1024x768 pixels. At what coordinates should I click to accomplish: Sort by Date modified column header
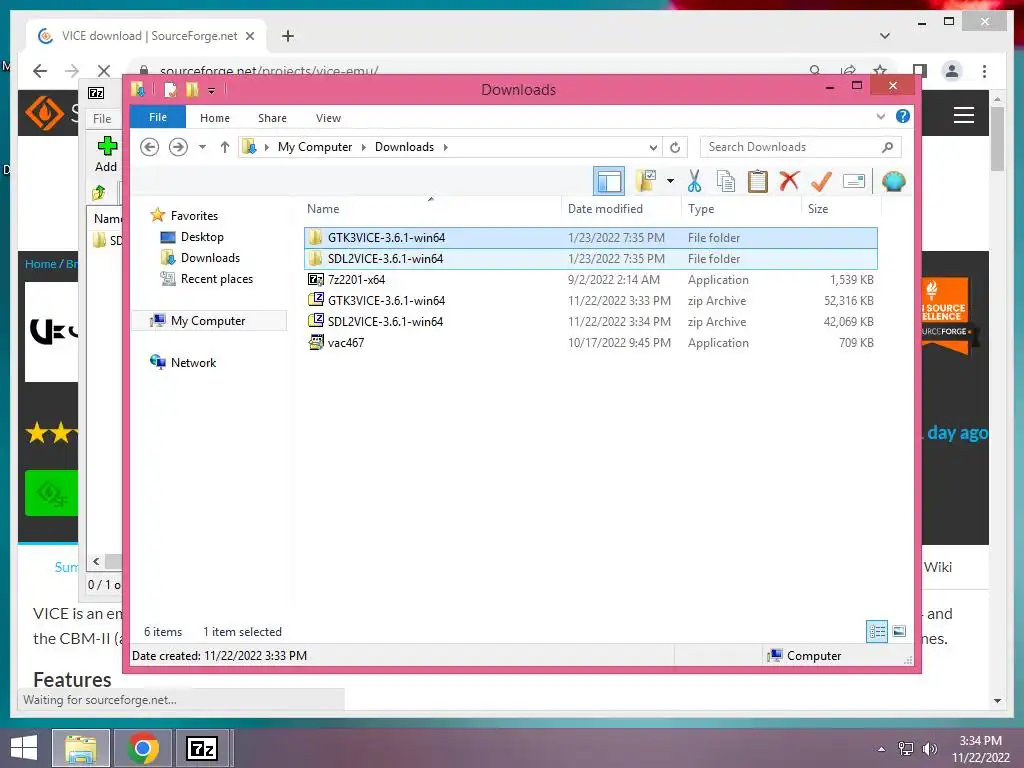point(621,208)
